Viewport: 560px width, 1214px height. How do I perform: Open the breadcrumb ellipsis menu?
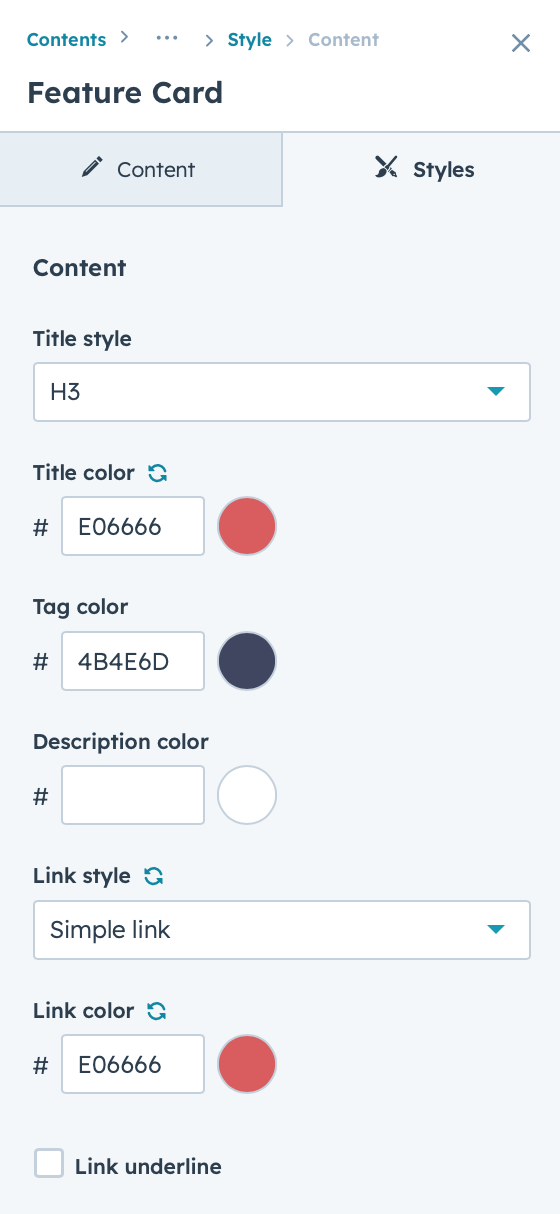[x=167, y=39]
